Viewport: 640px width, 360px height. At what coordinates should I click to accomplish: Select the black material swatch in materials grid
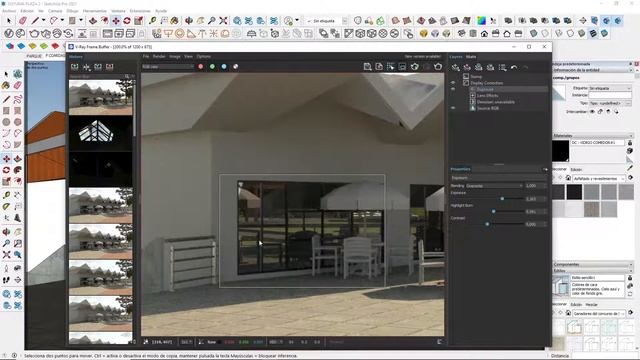(x=574, y=192)
